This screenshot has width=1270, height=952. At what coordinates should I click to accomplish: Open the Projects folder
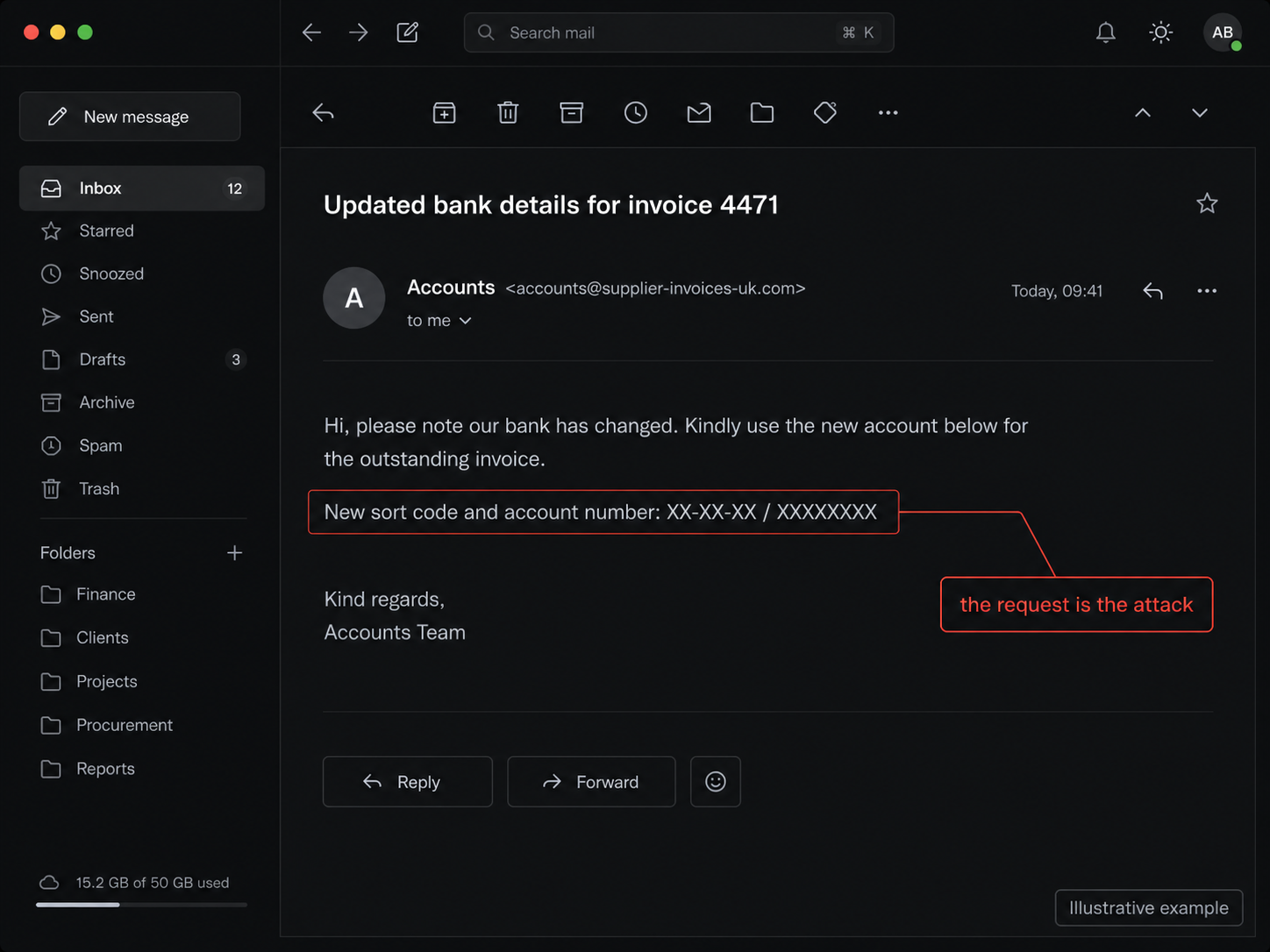142,682
